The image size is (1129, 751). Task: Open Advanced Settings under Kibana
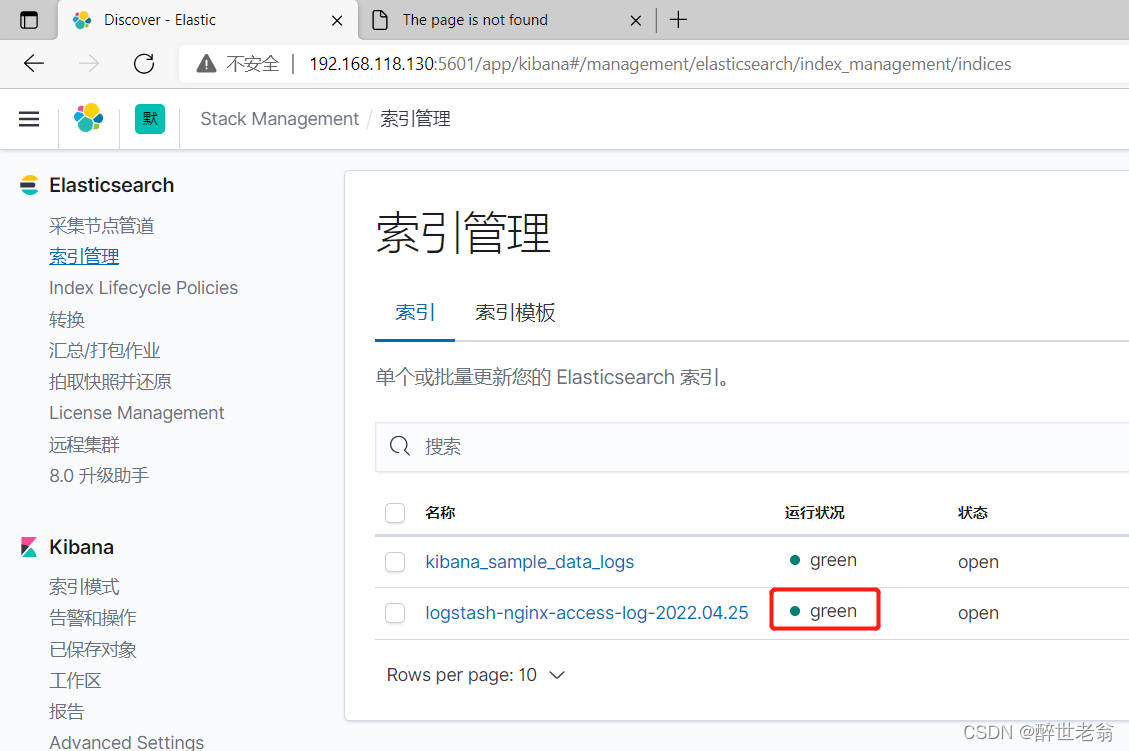127,741
